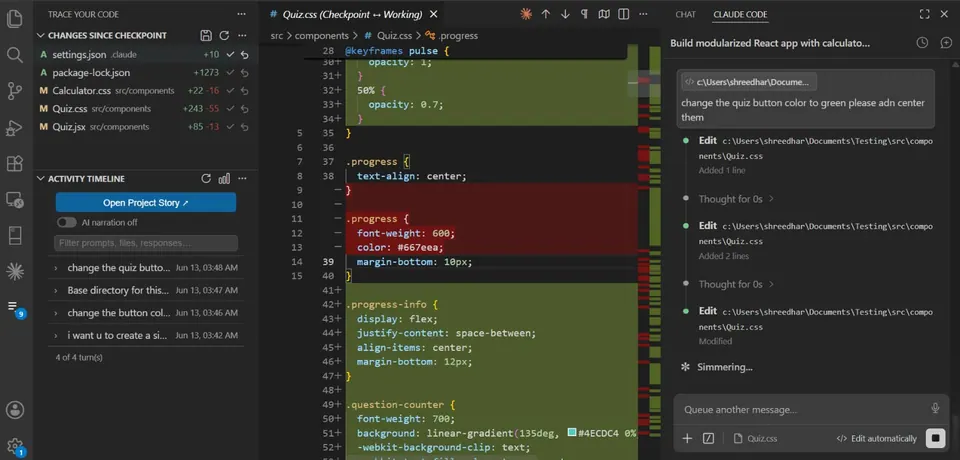960x460 pixels.
Task: Open more actions menu for Activity Timeline
Action: [243, 179]
